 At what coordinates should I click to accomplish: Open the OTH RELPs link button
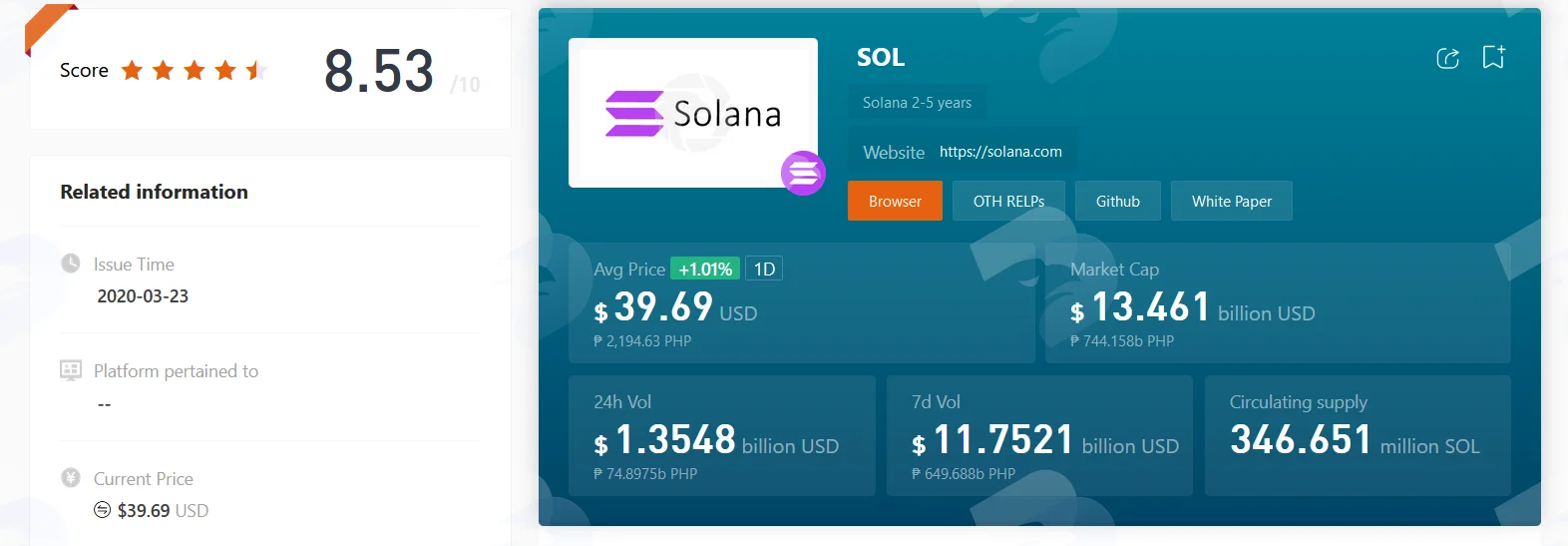pyautogui.click(x=1008, y=201)
